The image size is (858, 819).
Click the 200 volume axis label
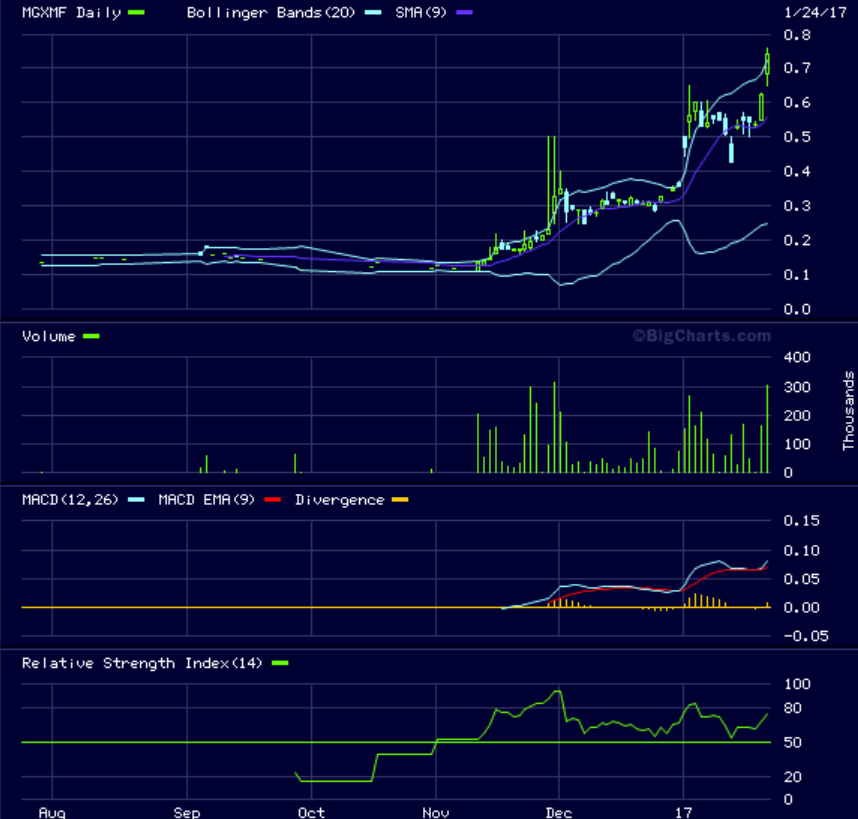tap(797, 416)
